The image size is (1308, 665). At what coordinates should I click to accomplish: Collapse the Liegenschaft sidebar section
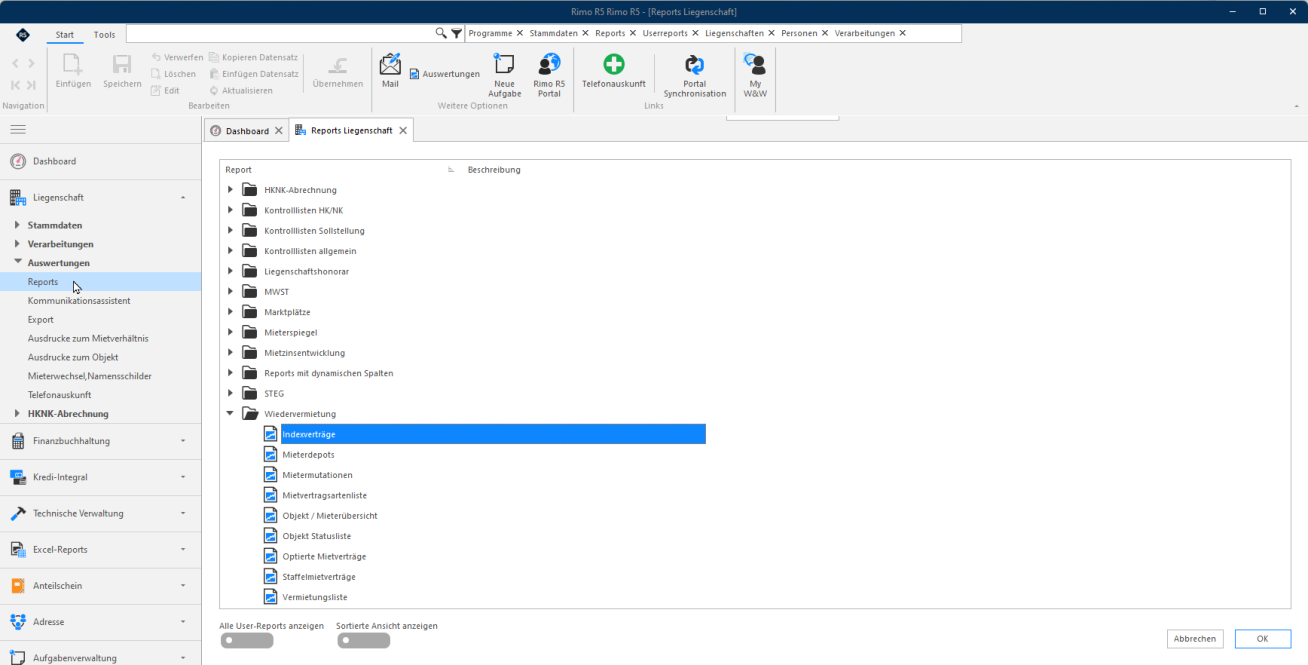(183, 198)
